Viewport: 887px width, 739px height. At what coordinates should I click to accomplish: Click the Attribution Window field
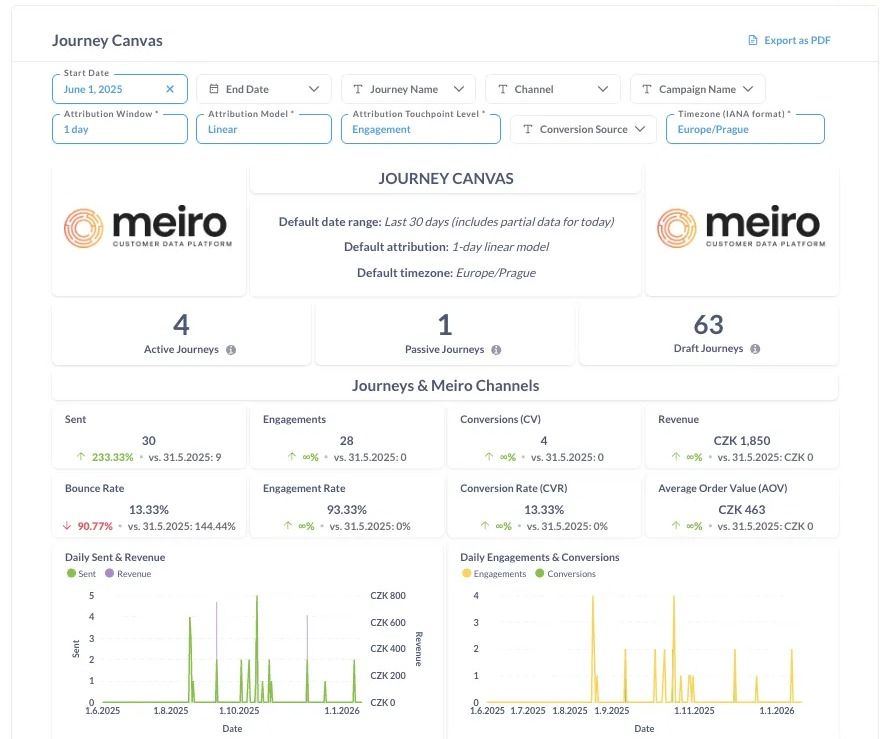119,129
